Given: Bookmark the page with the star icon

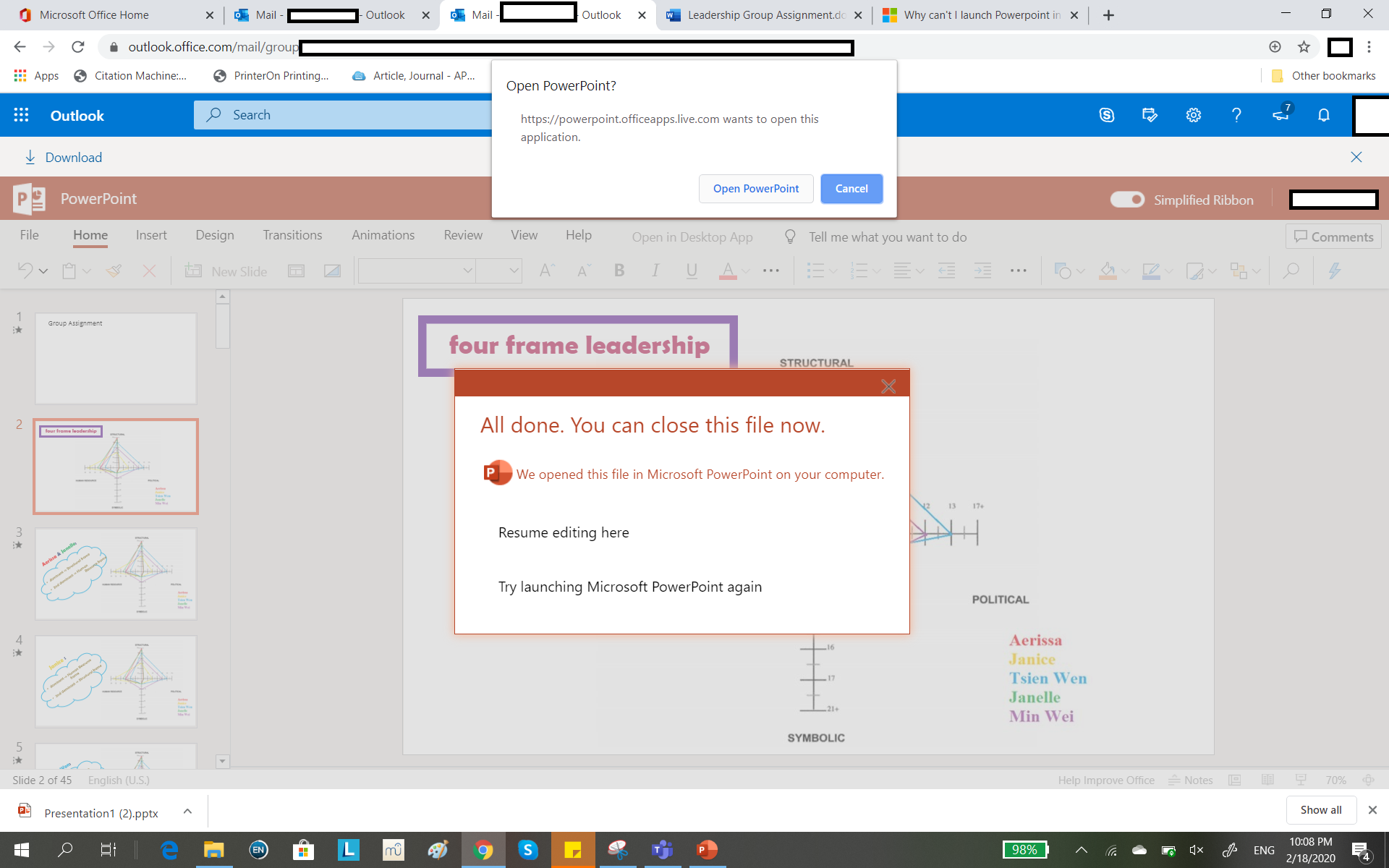Looking at the screenshot, I should point(1304,47).
